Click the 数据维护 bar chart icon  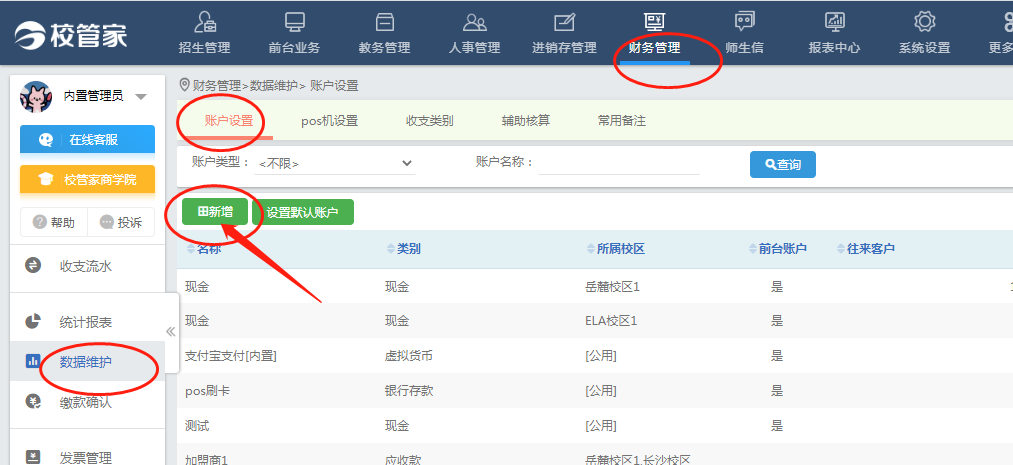tap(32, 361)
